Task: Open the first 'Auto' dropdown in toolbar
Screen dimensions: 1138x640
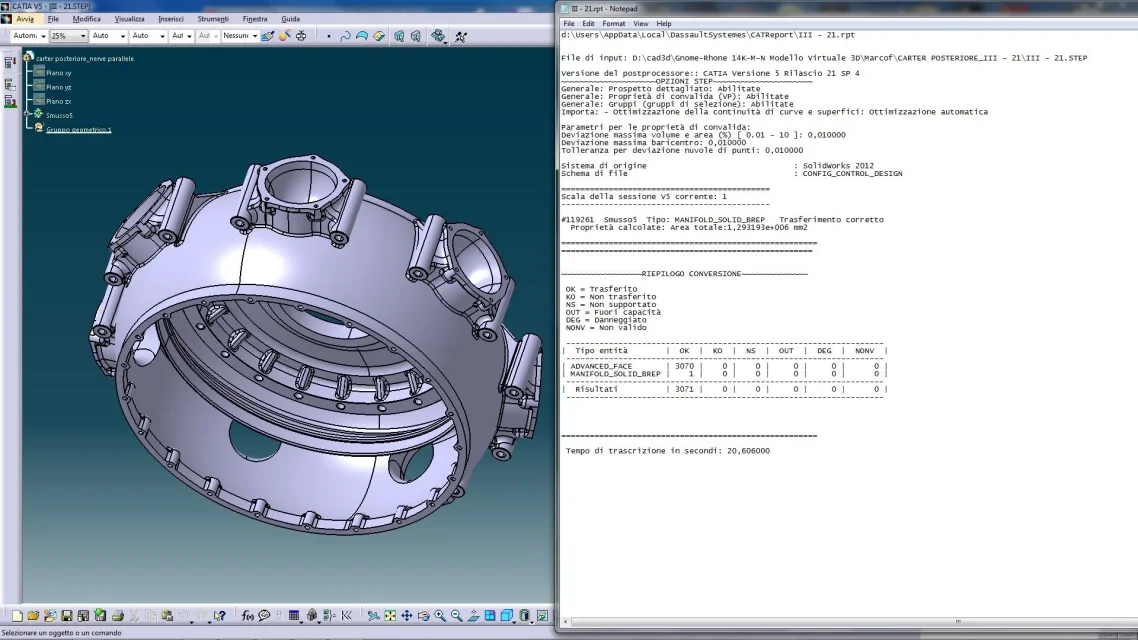Action: 109,36
